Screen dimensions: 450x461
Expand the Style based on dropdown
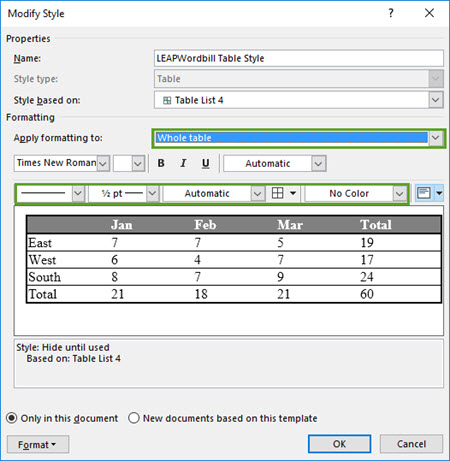(x=436, y=100)
